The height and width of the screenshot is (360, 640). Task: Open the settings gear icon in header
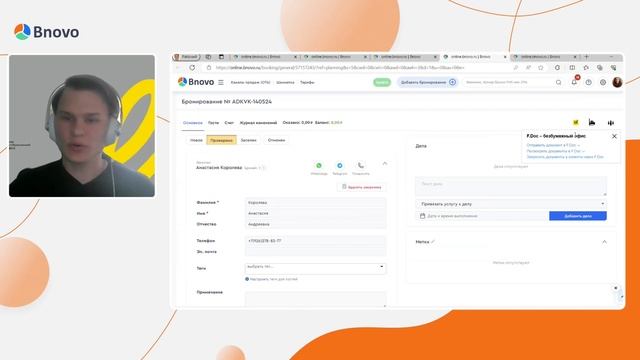coord(603,82)
